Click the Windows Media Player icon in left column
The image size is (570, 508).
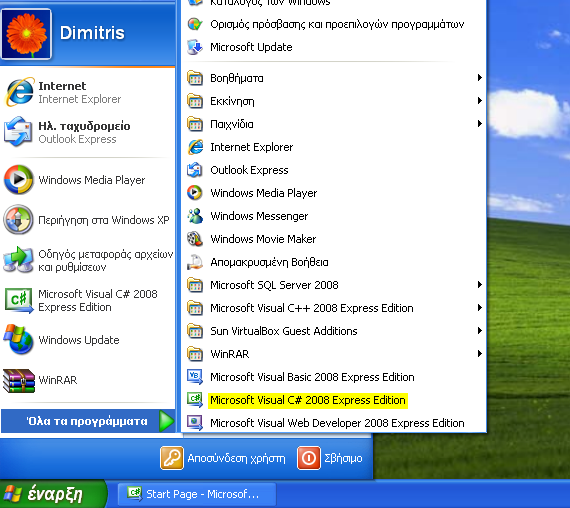(x=19, y=180)
